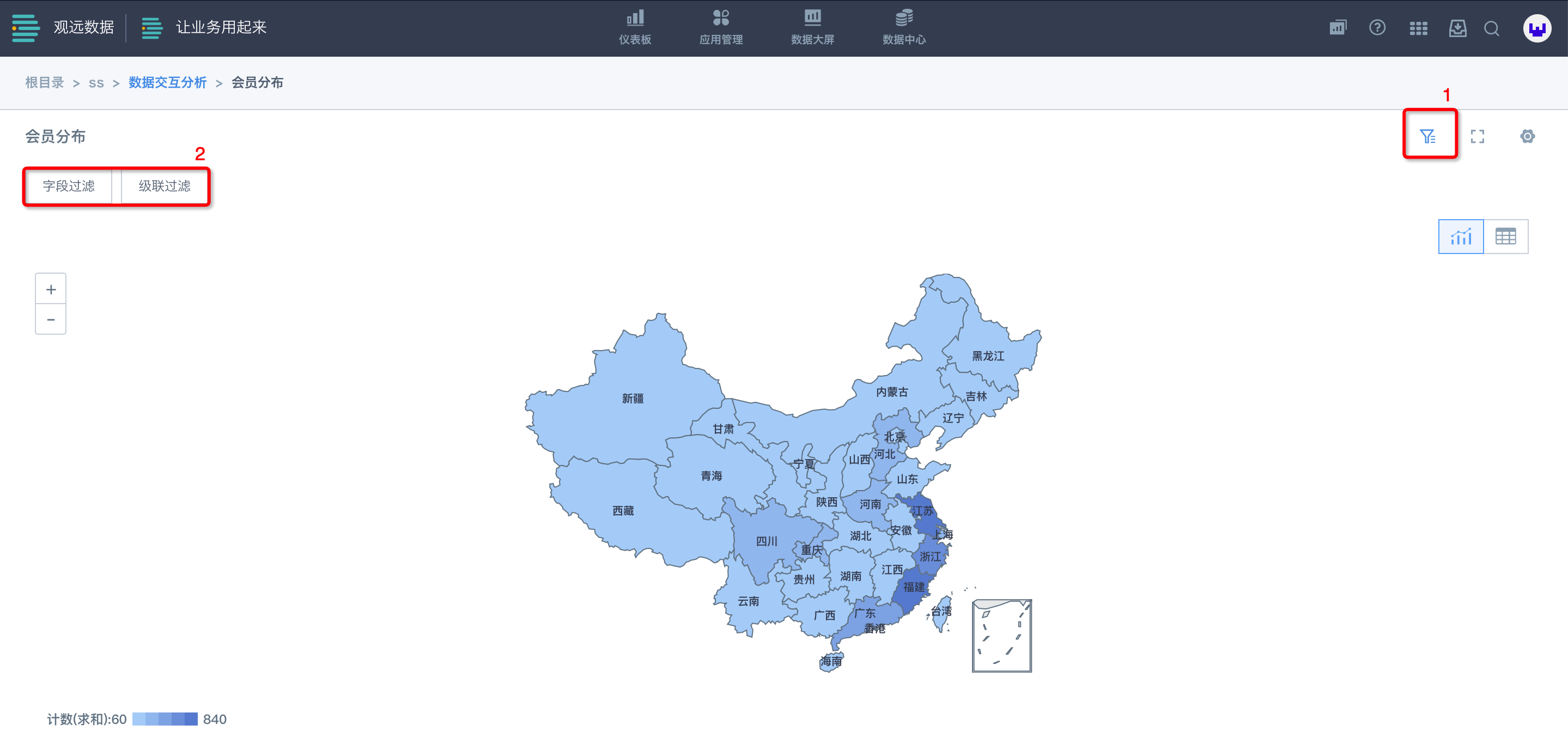Open the filter panel icon
Image resolution: width=1568 pixels, height=737 pixels.
1427,136
